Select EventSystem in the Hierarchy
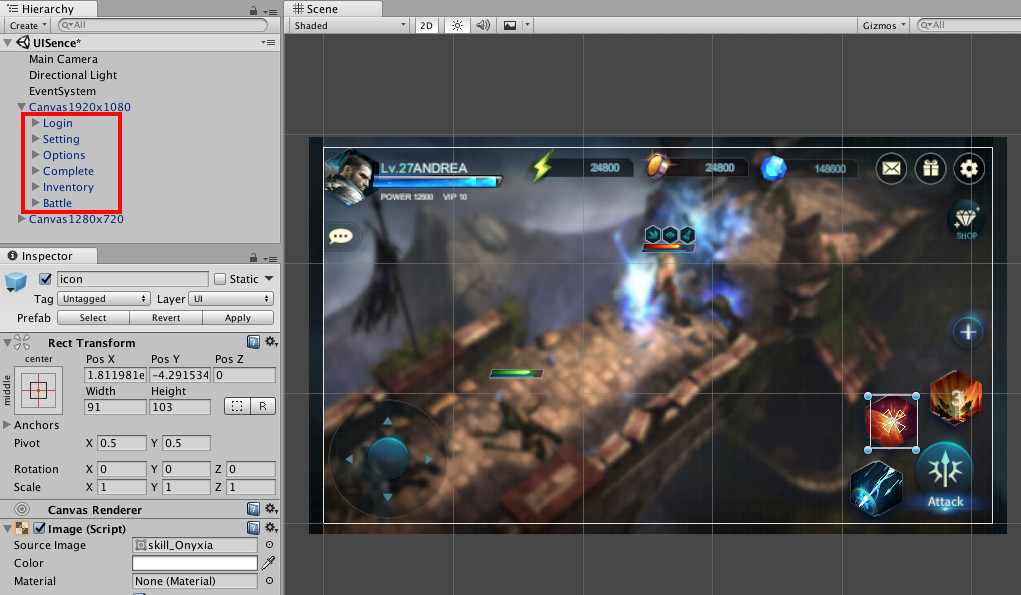 62,91
